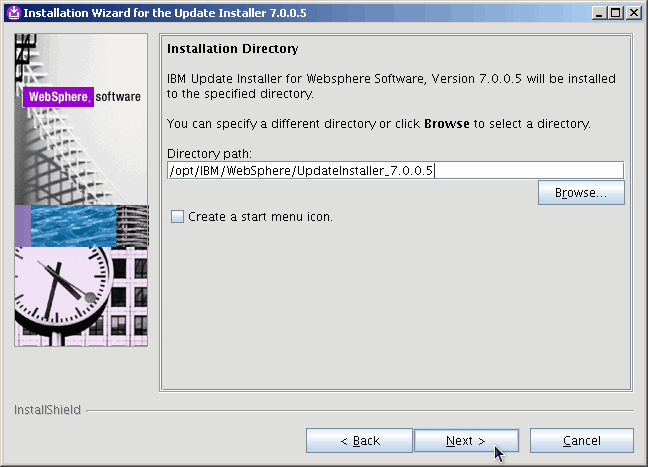Click the InstallShield label at bottom left
This screenshot has width=648, height=467.
pos(47,410)
